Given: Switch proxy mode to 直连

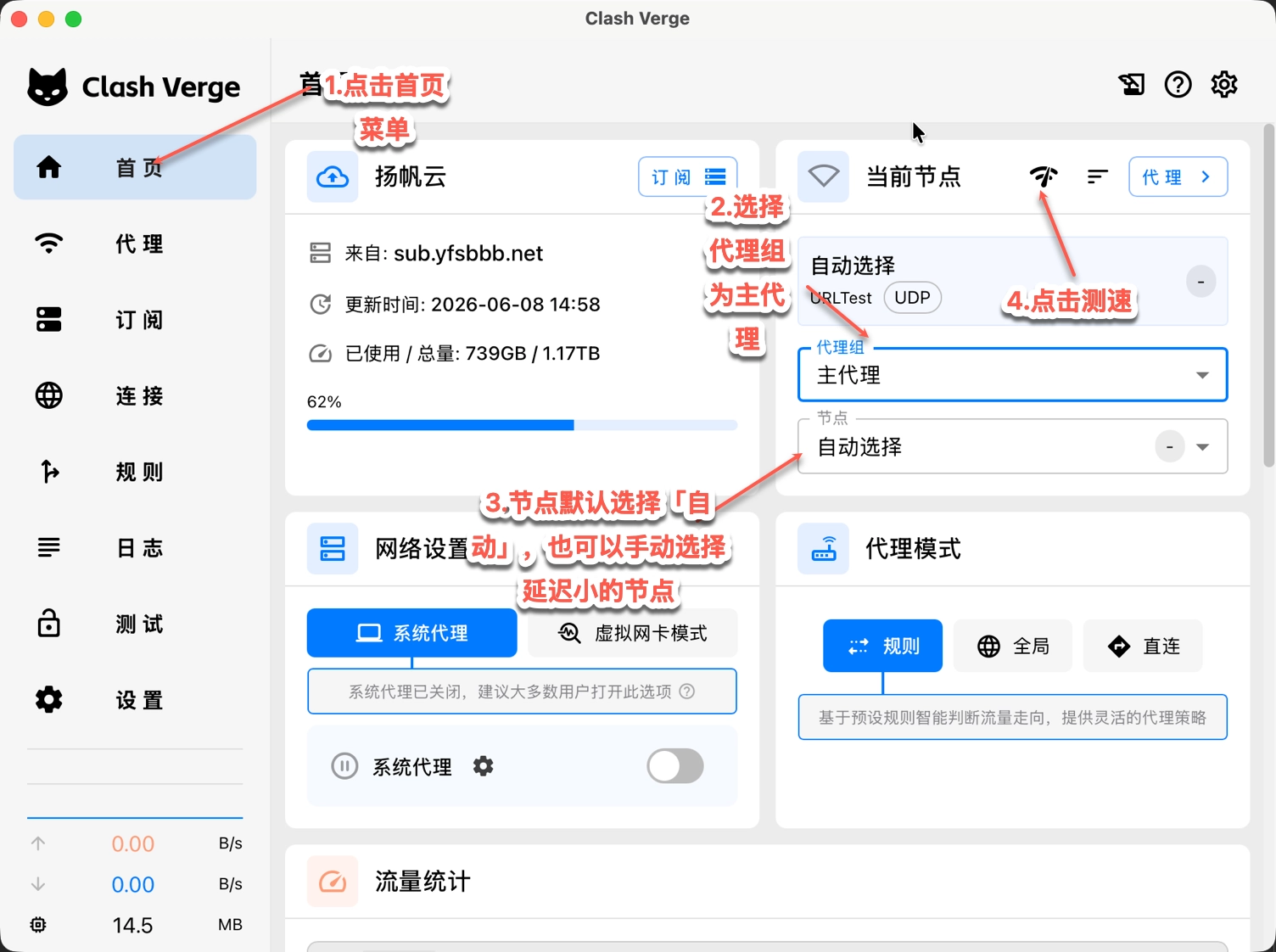Looking at the screenshot, I should tap(1143, 646).
